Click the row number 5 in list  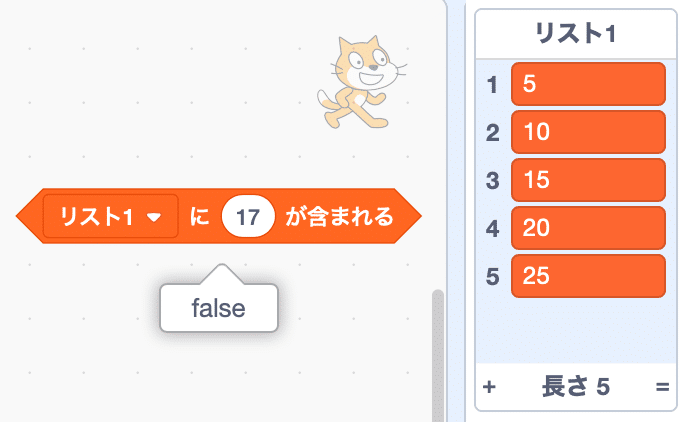click(x=492, y=277)
